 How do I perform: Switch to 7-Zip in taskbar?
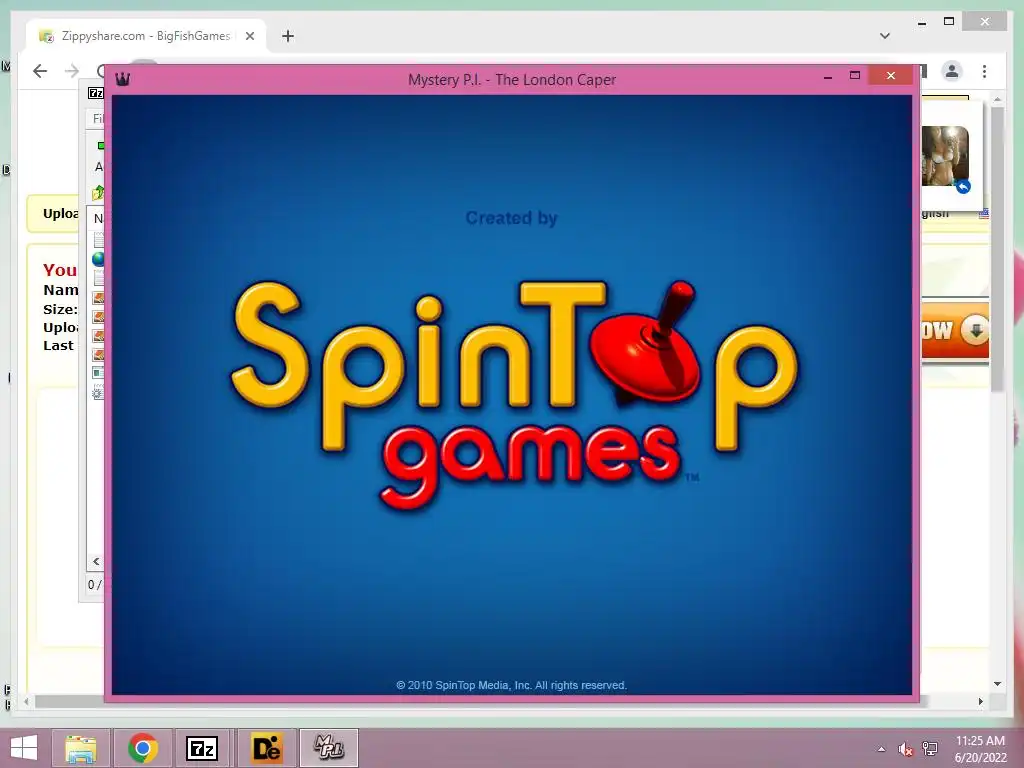click(202, 748)
